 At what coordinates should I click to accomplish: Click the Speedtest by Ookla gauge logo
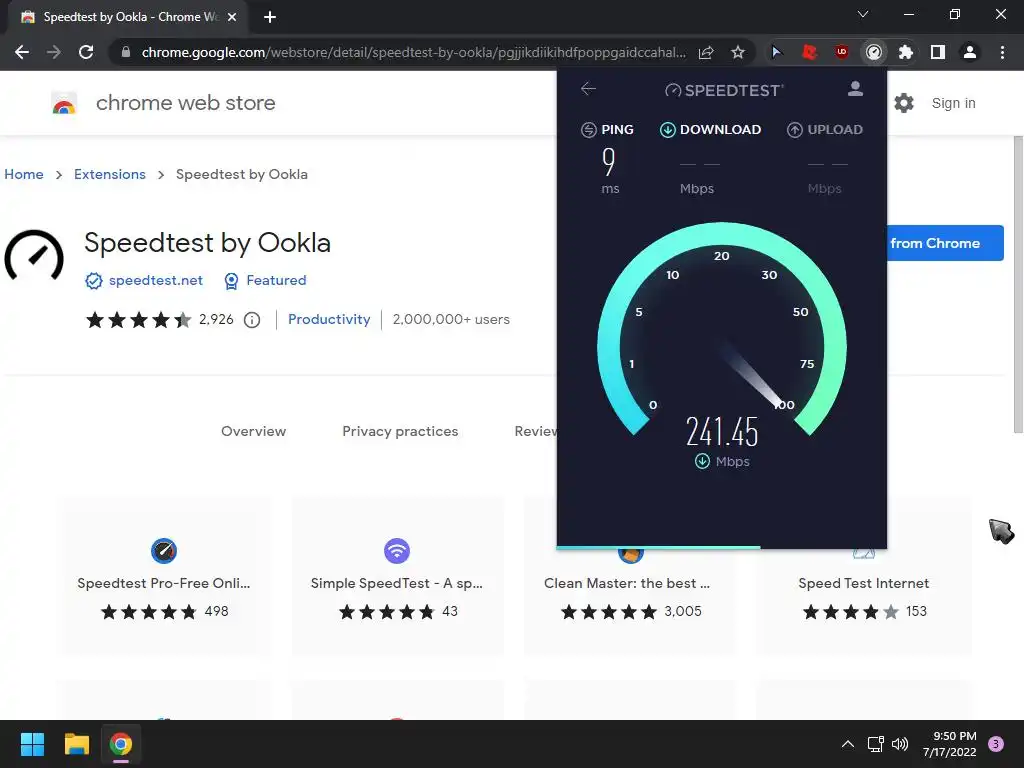pos(34,257)
